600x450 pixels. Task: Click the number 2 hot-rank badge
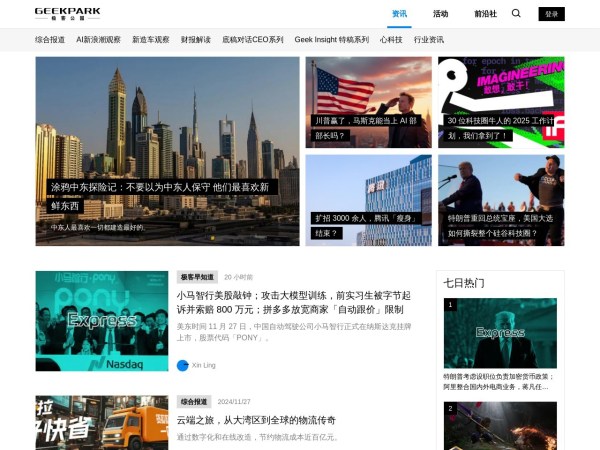(x=451, y=409)
